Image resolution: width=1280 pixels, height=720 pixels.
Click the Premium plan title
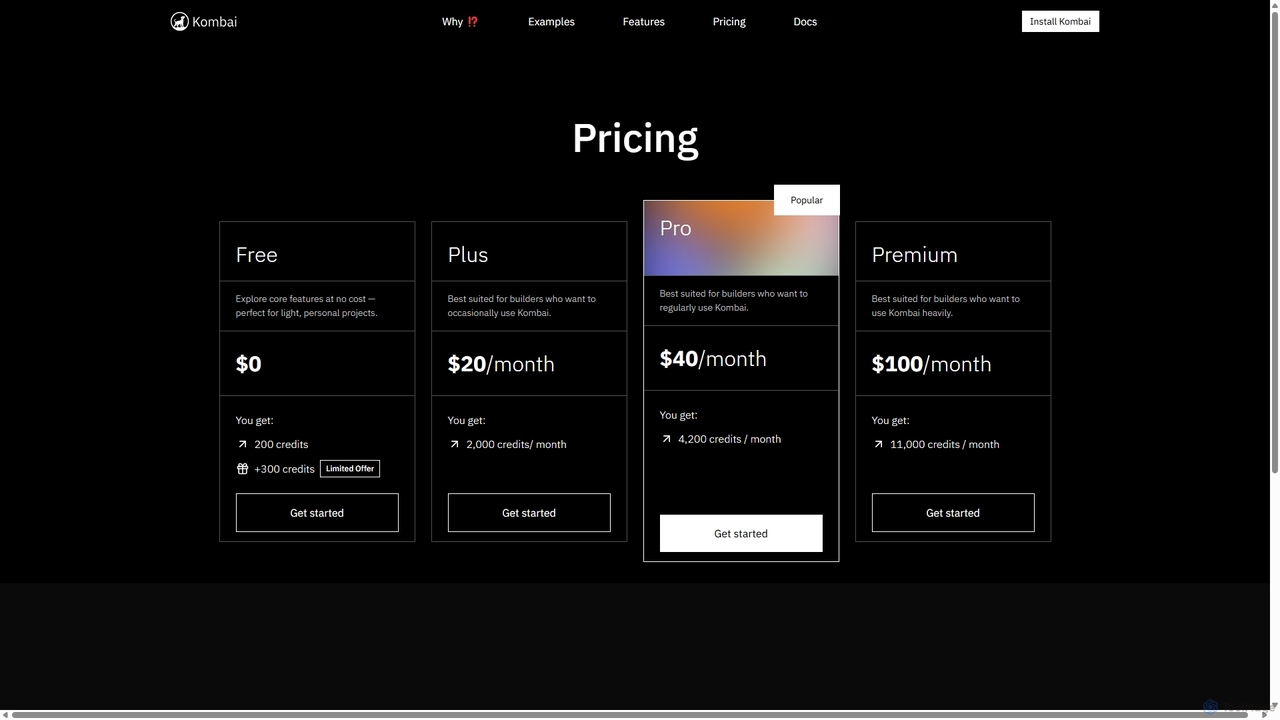915,254
